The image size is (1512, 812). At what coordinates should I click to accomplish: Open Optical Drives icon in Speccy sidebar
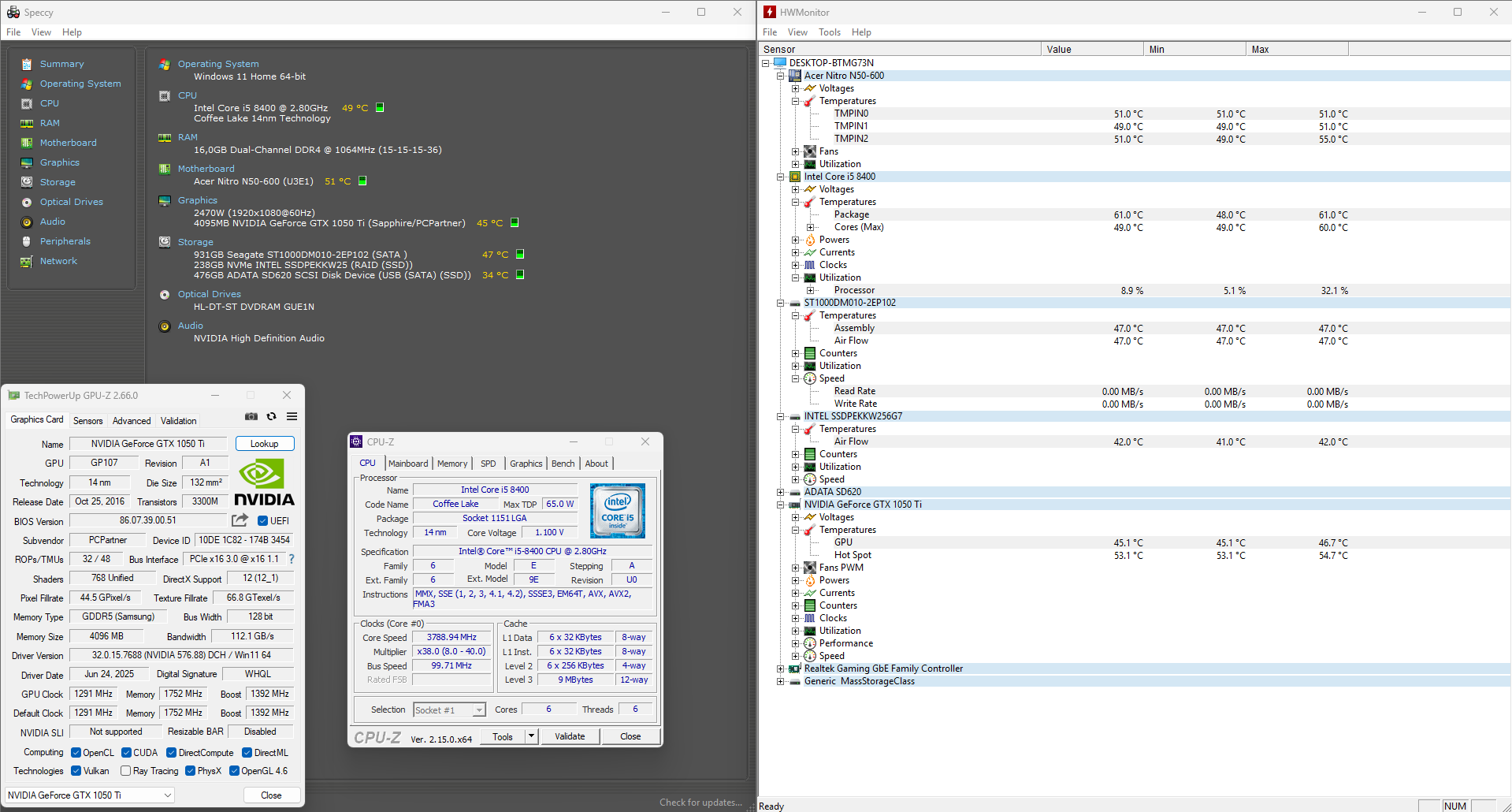pos(27,202)
